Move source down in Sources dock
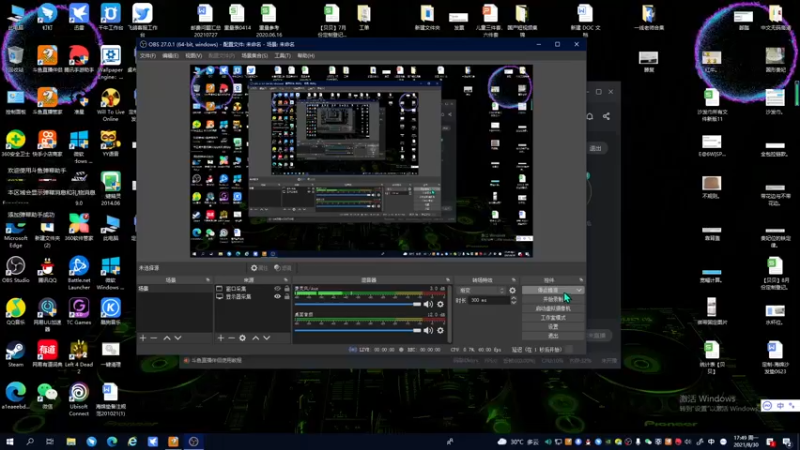The height and width of the screenshot is (450, 800). [266, 338]
